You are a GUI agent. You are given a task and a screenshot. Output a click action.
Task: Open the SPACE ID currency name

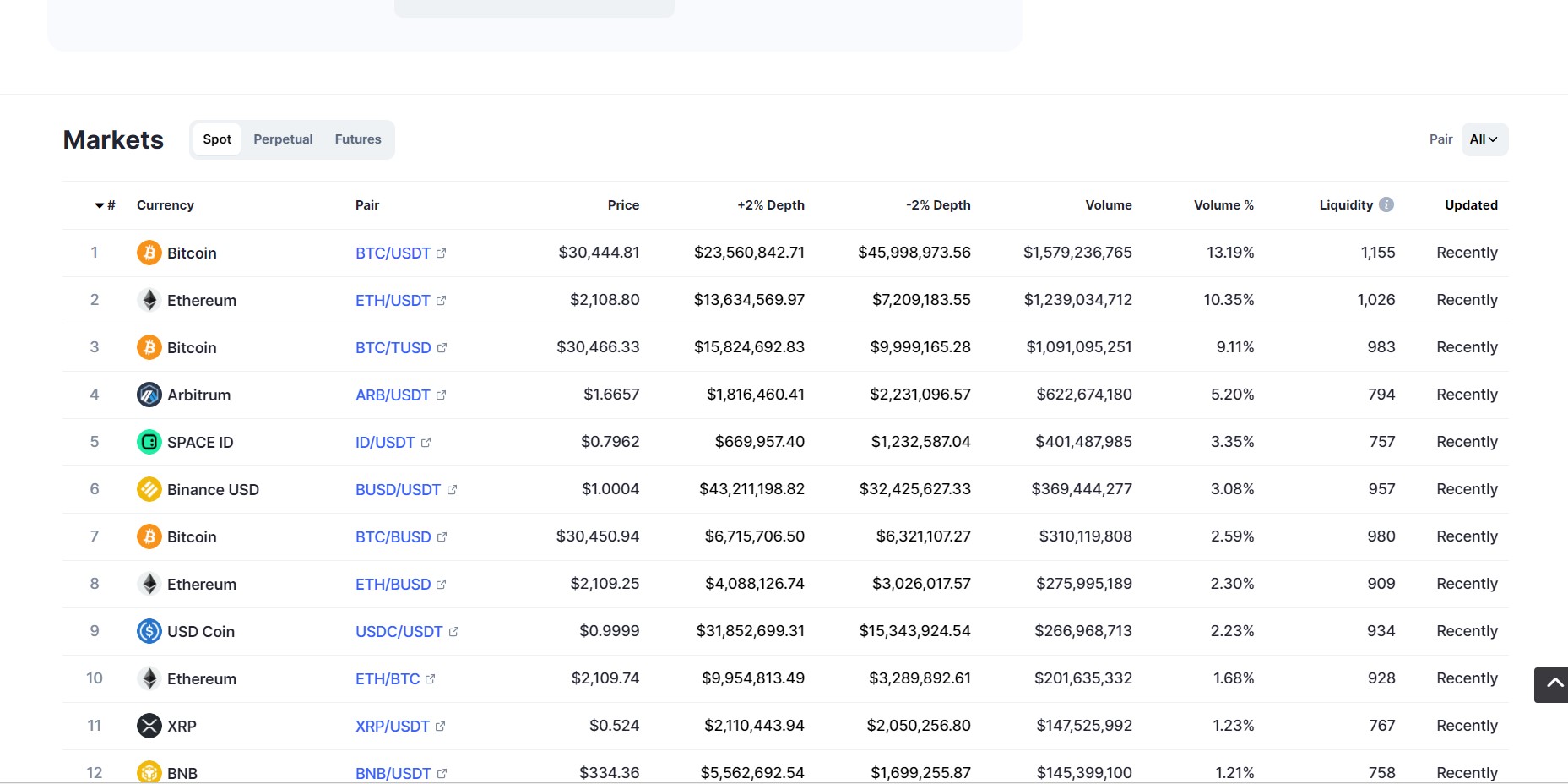pyautogui.click(x=200, y=442)
